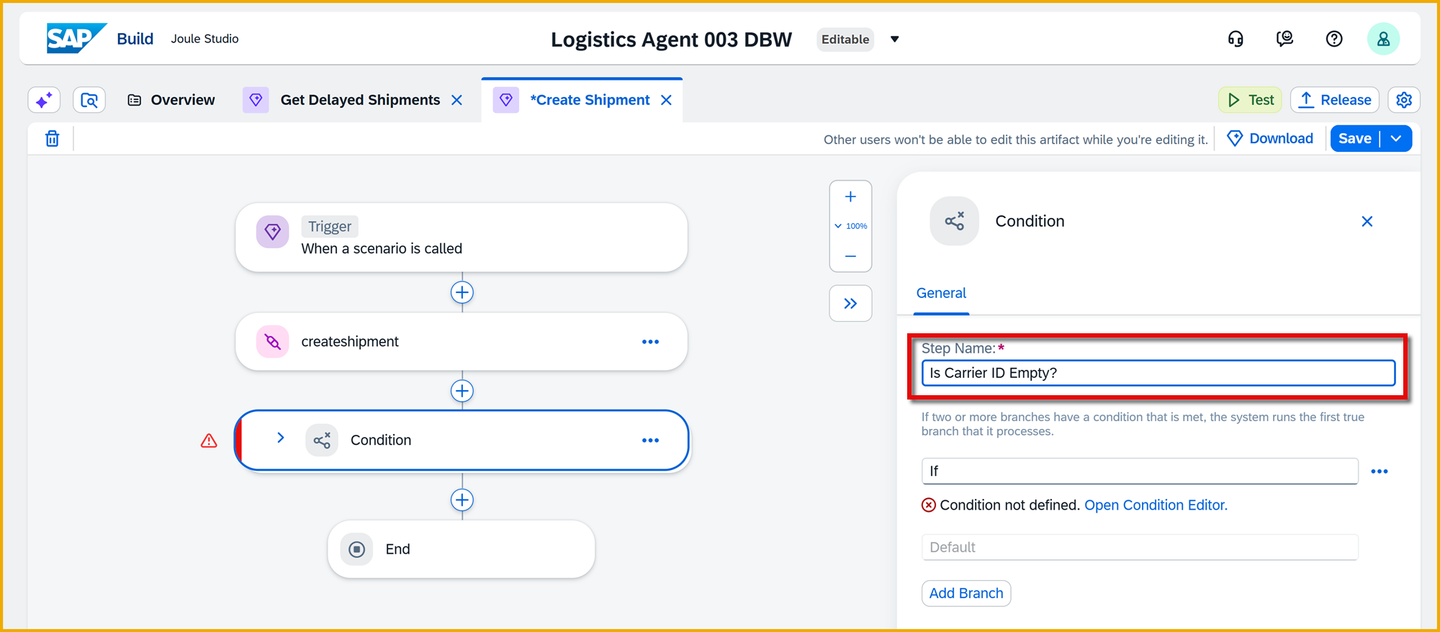Close the Condition properties panel
1440x632 pixels.
point(1367,222)
